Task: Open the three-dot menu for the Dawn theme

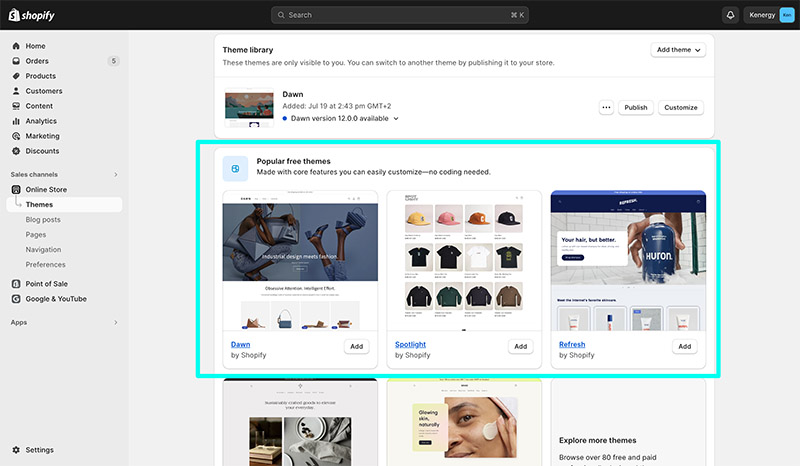Action: click(606, 107)
